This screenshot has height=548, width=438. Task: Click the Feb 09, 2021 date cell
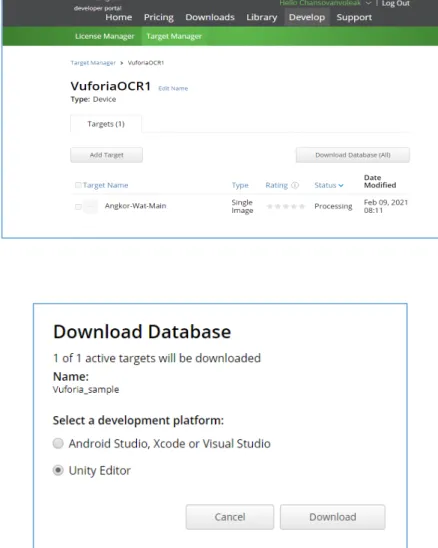point(386,206)
